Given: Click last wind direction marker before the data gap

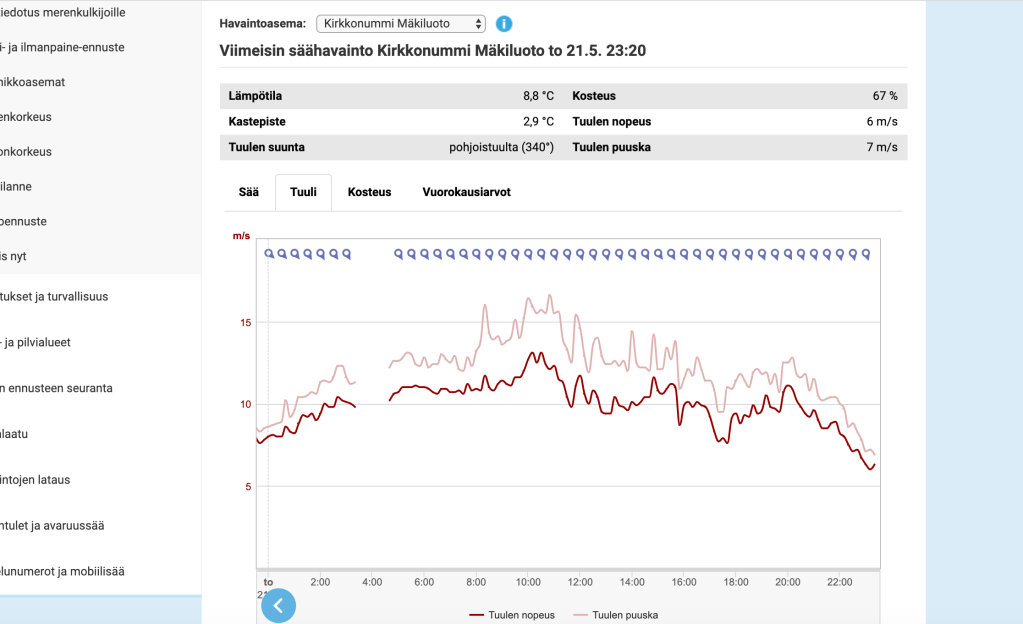Looking at the screenshot, I should coord(347,254).
